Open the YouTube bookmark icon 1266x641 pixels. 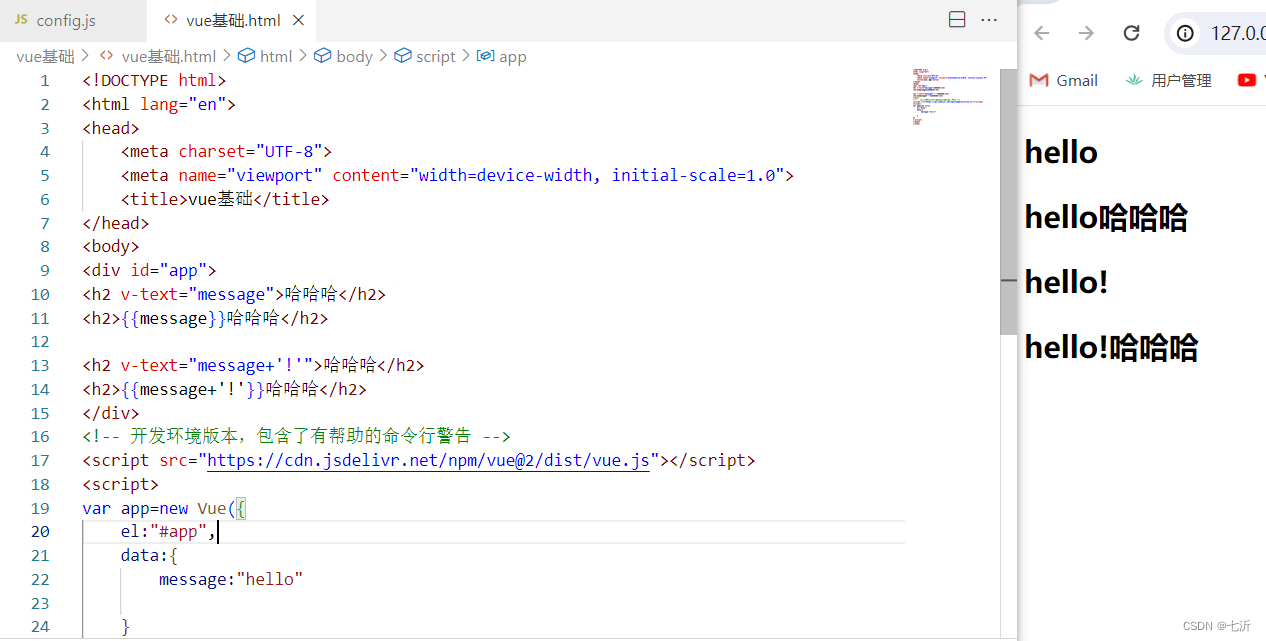click(x=1246, y=80)
